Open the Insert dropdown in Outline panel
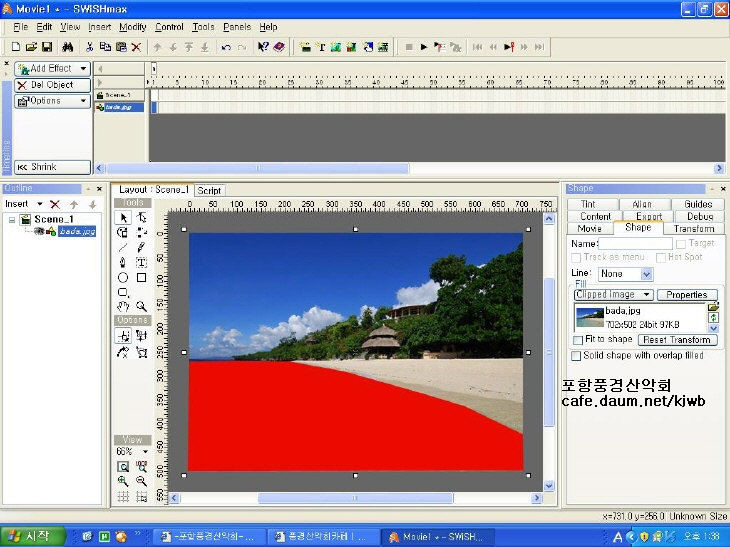Screen dimensions: 730x547 tap(41, 204)
